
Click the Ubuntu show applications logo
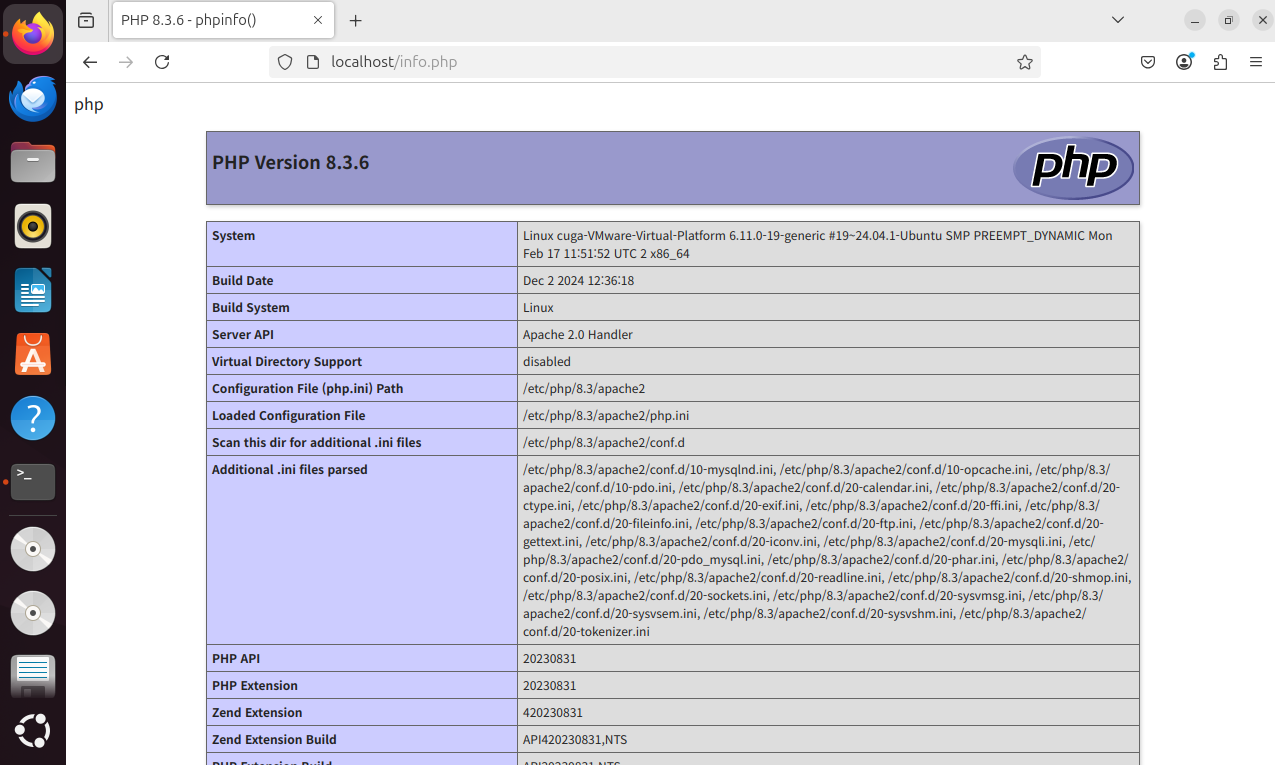[33, 731]
